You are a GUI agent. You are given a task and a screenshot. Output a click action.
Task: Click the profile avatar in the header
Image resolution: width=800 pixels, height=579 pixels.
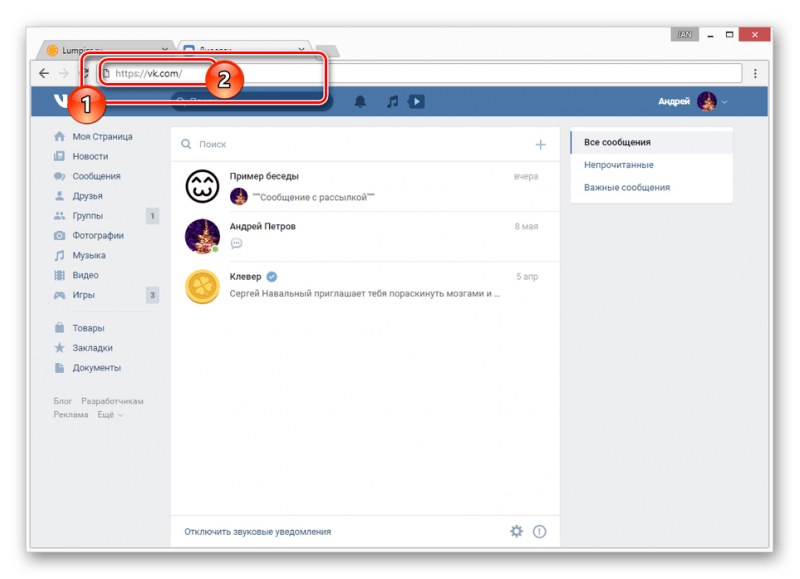707,102
